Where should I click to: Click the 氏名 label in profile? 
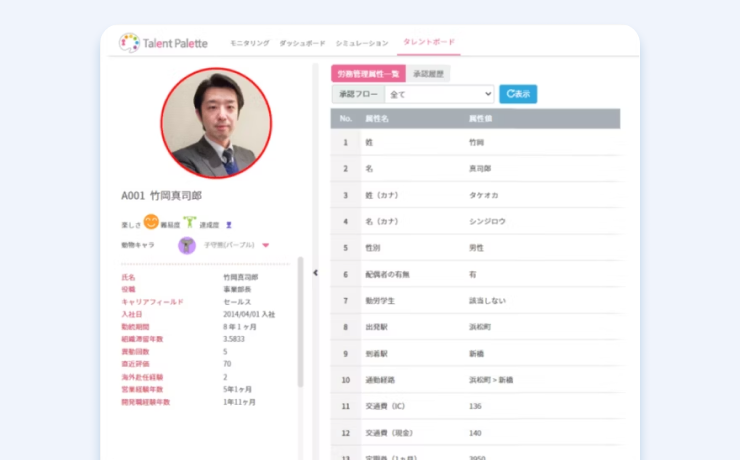tap(128, 277)
